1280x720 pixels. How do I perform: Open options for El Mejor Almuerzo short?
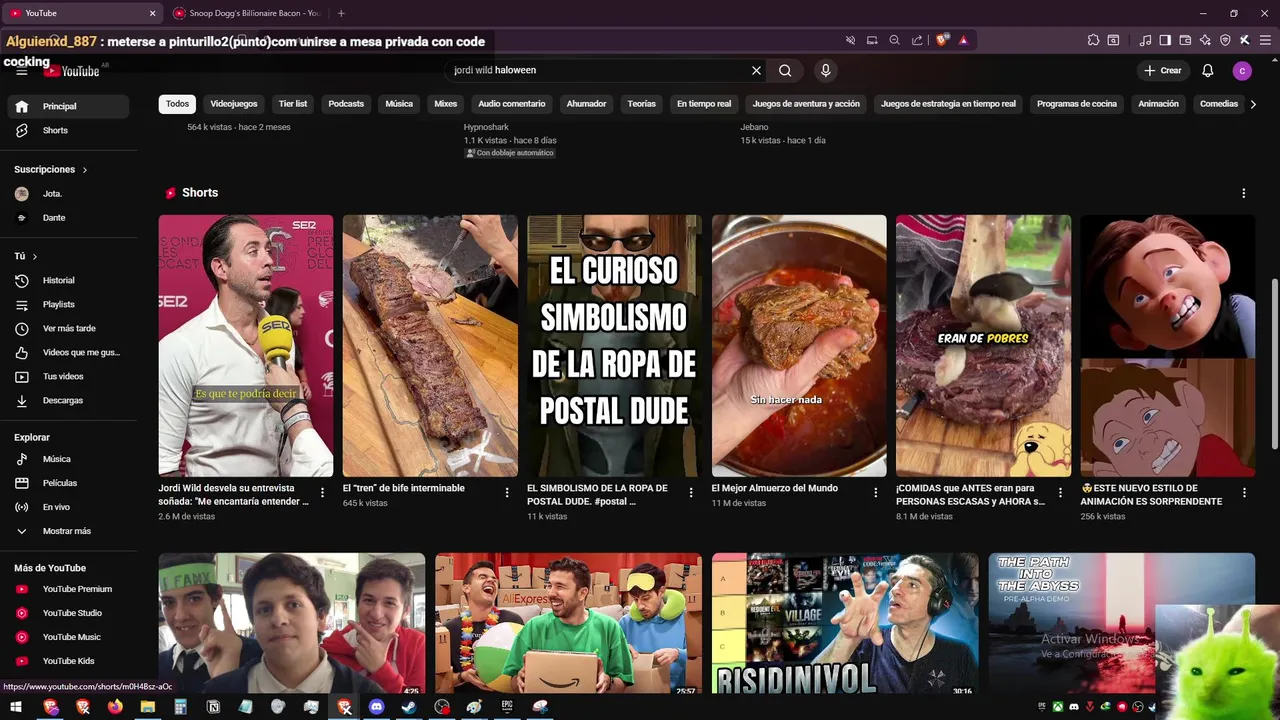875,492
